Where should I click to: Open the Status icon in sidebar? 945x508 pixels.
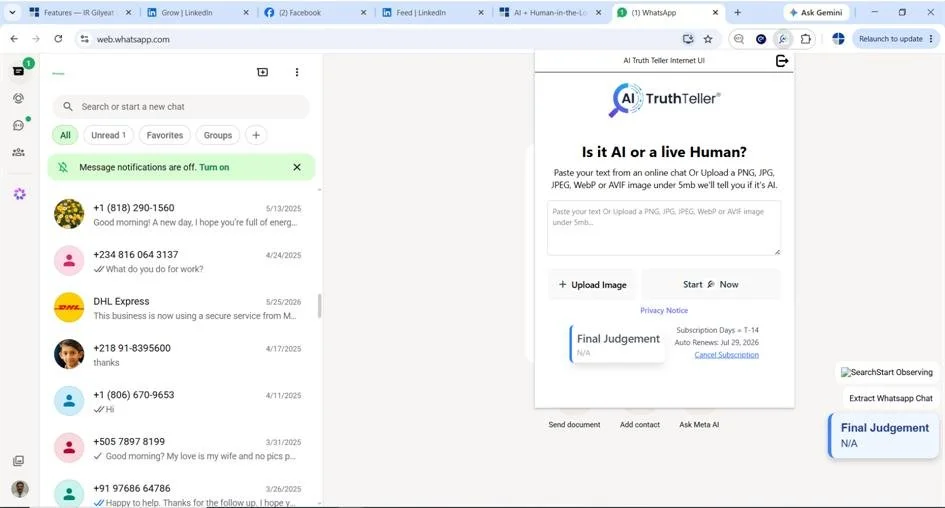19,98
